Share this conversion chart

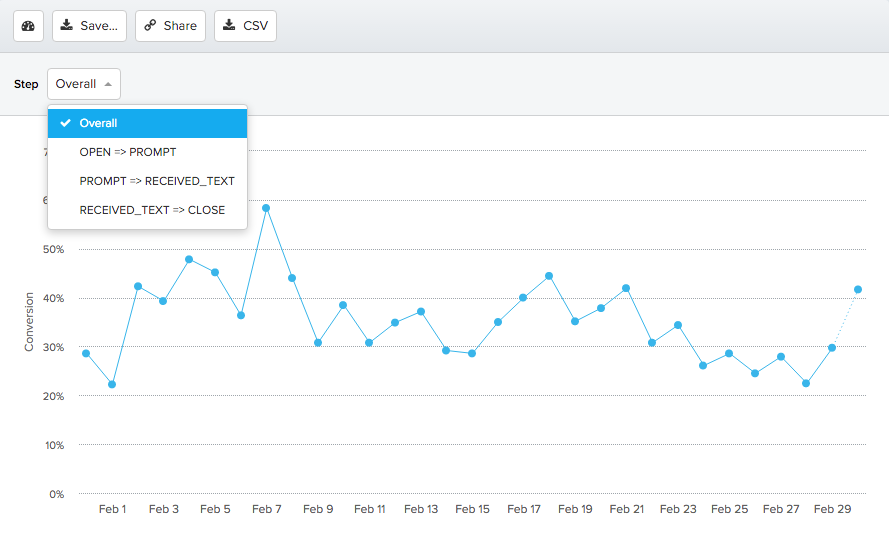[170, 26]
